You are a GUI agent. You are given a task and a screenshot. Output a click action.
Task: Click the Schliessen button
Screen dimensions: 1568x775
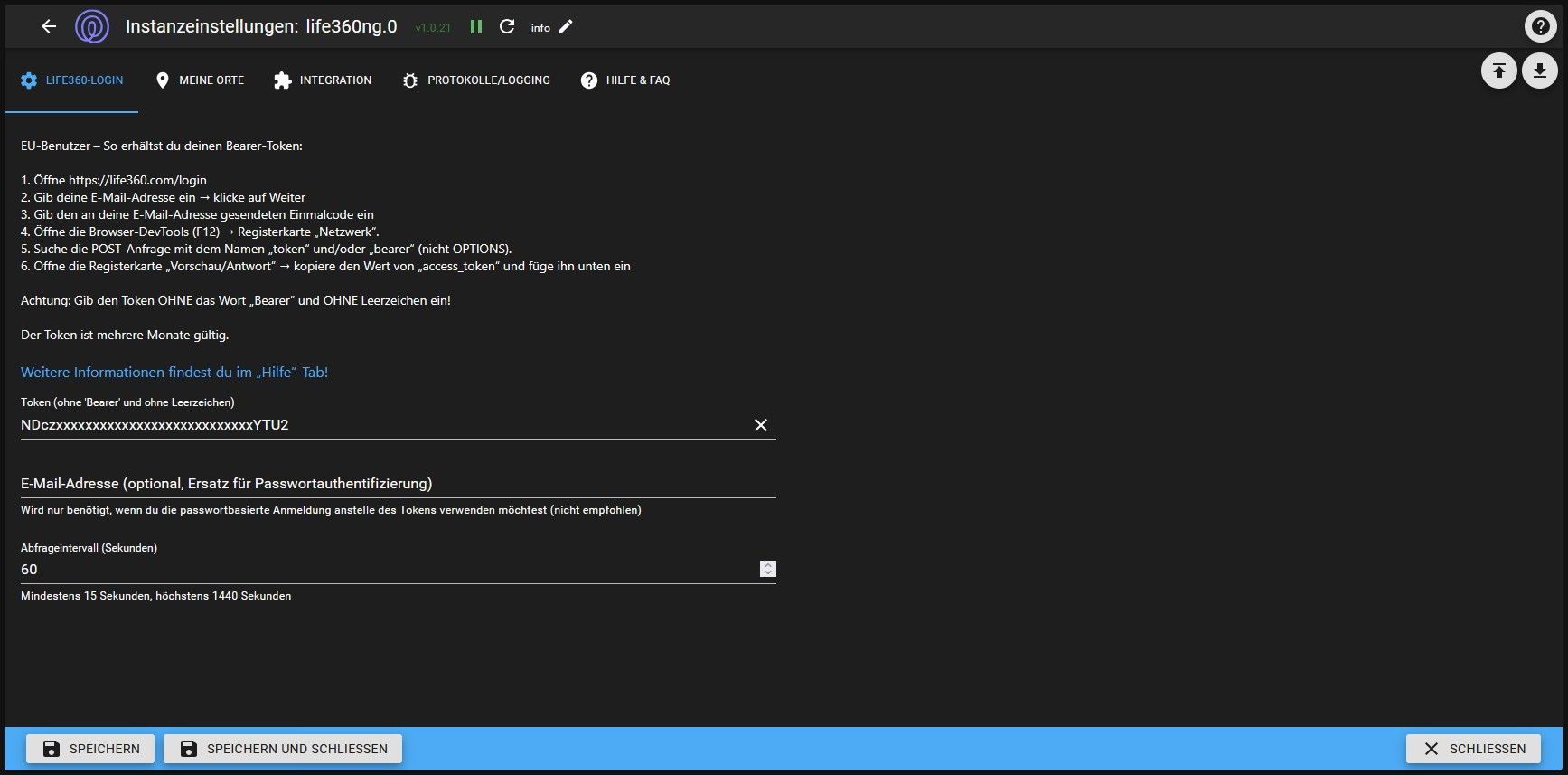[x=1474, y=749]
